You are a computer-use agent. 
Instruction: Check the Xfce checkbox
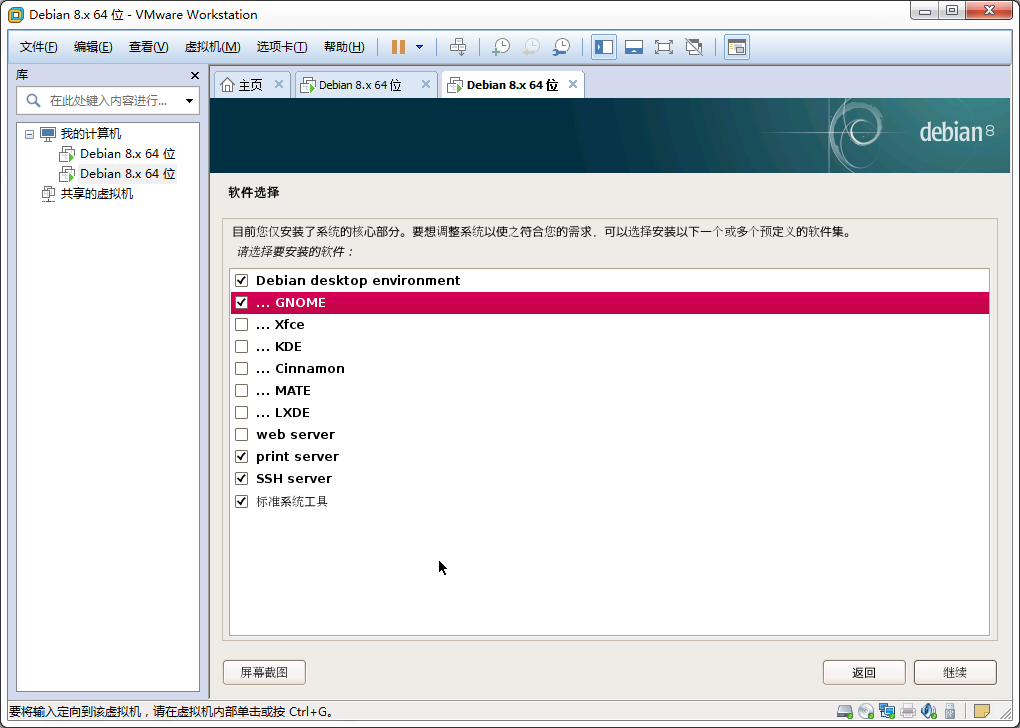tap(241, 325)
